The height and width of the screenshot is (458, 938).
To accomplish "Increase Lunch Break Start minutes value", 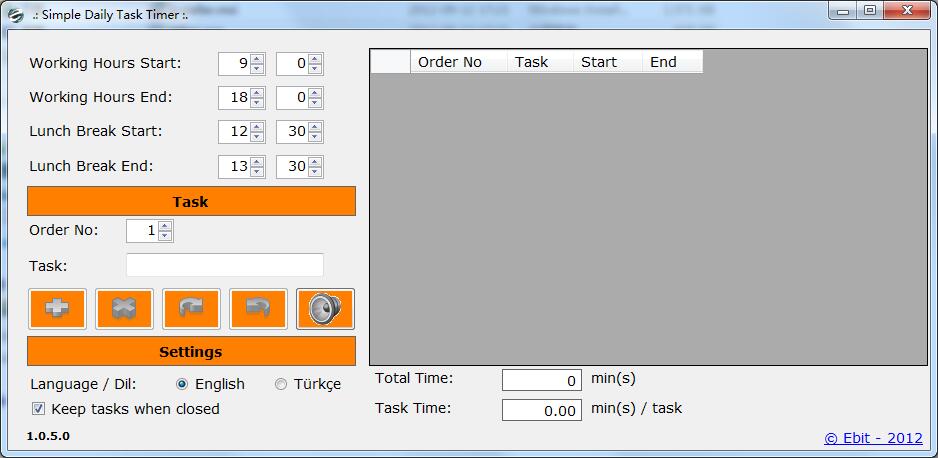I will tap(315, 127).
